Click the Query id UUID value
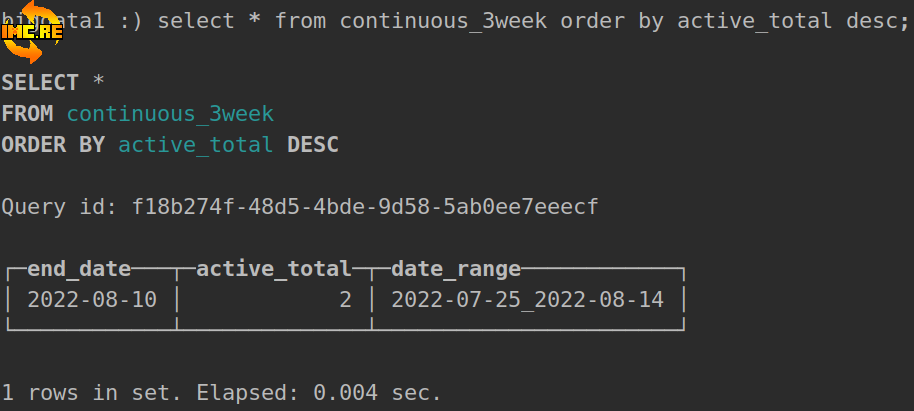The height and width of the screenshot is (411, 914). (365, 207)
